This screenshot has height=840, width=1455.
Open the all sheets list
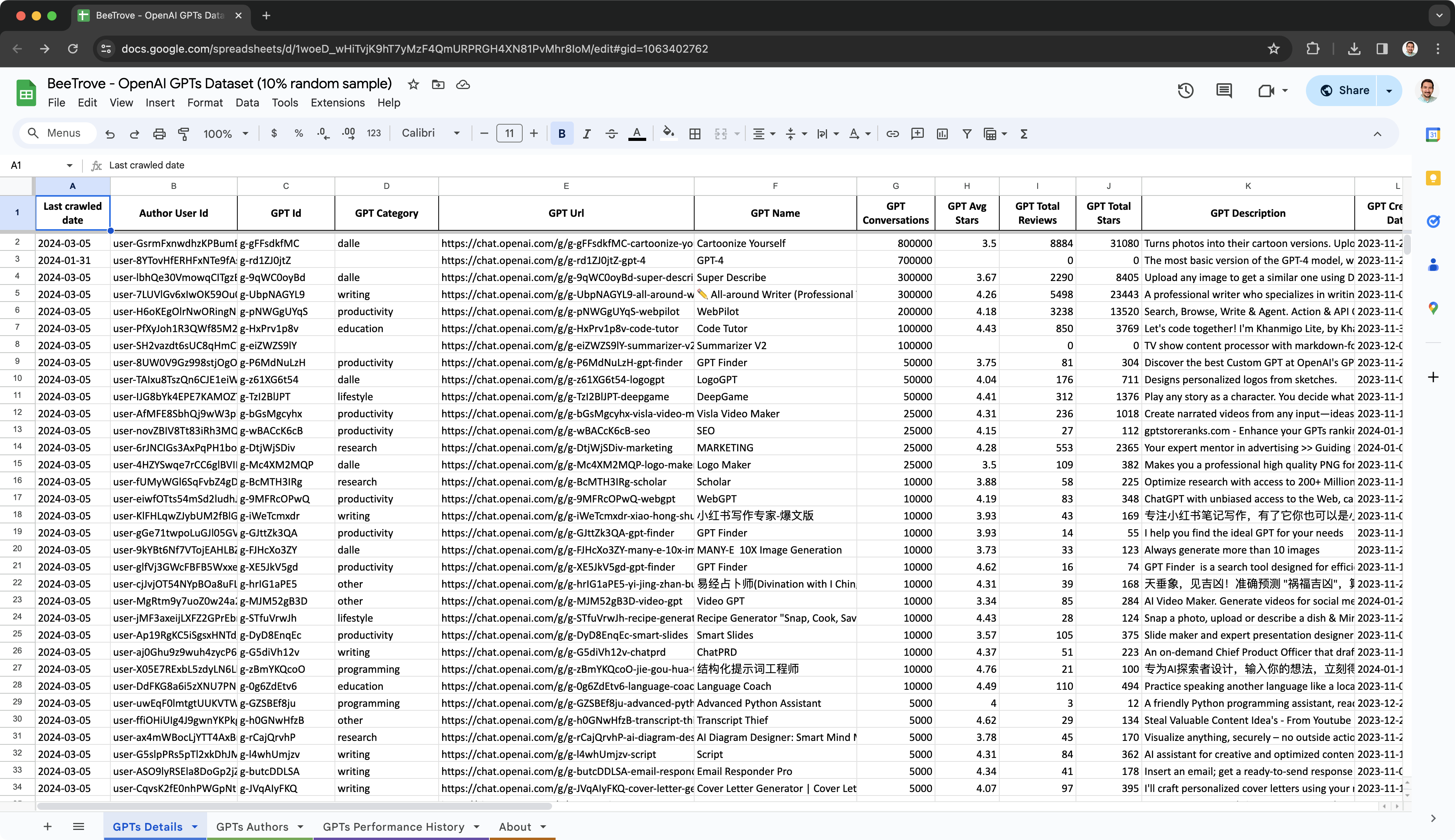79,827
